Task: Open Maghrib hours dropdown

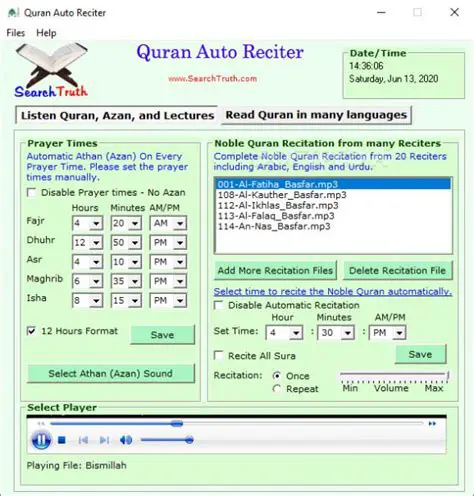Action: point(96,281)
